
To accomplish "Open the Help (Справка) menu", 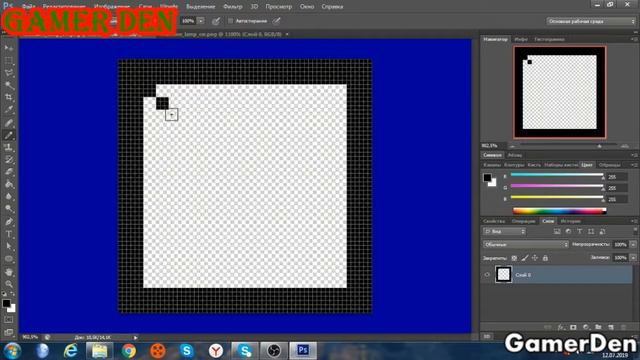I will (332, 7).
